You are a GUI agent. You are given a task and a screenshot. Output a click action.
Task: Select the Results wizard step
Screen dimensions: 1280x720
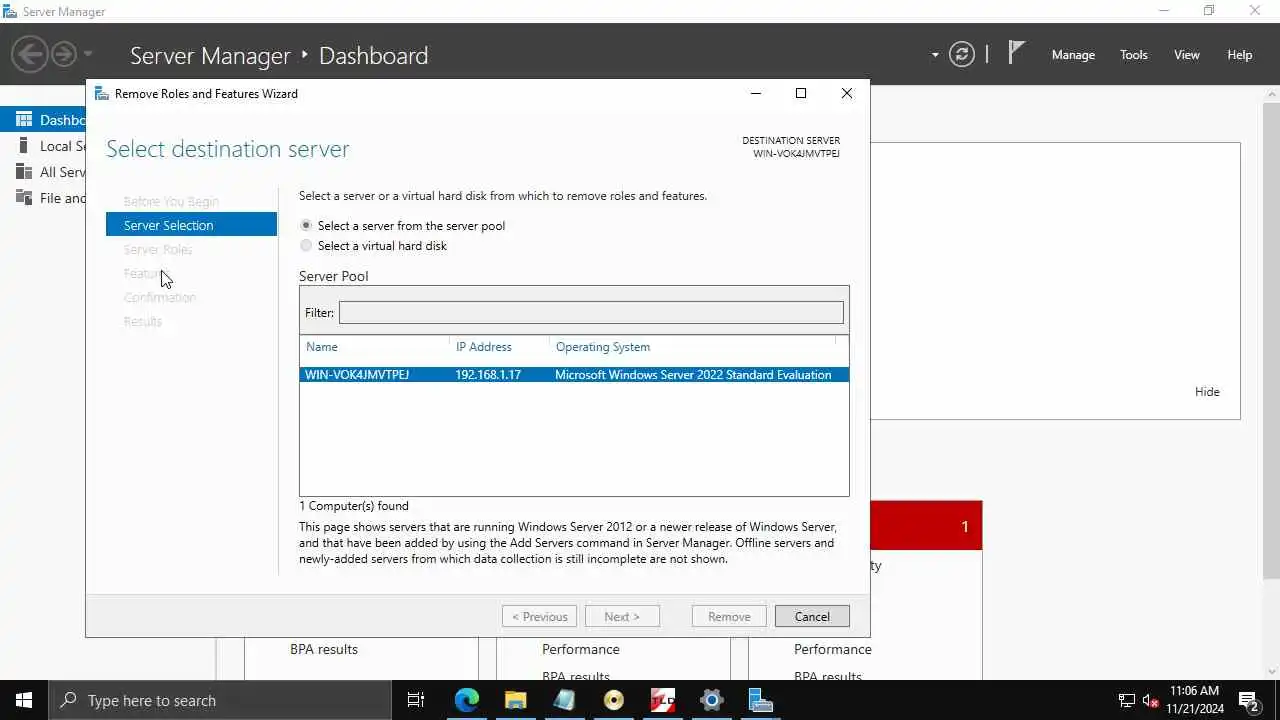pos(143,321)
